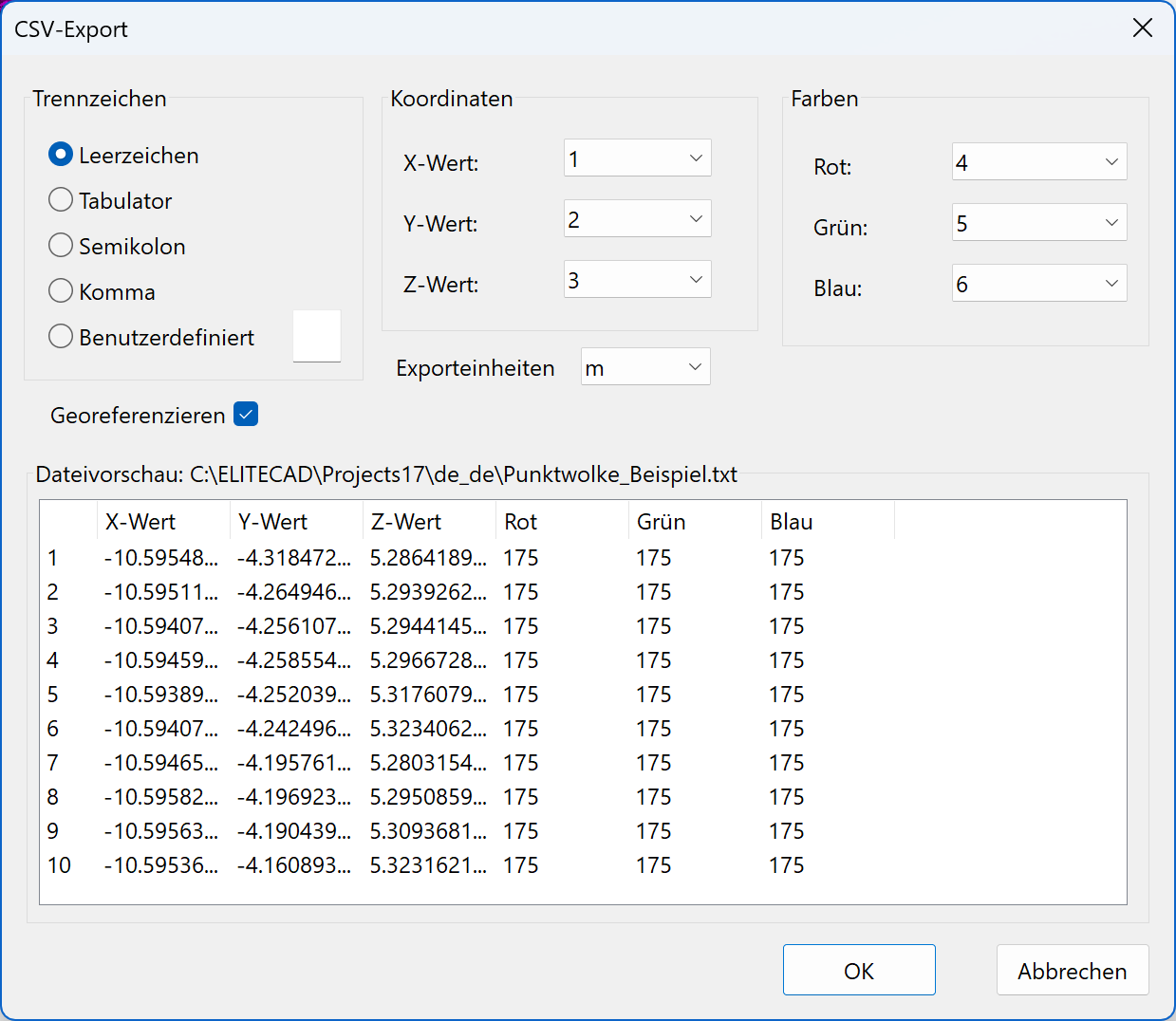Open the Exporteinheiten units dropdown

[645, 367]
